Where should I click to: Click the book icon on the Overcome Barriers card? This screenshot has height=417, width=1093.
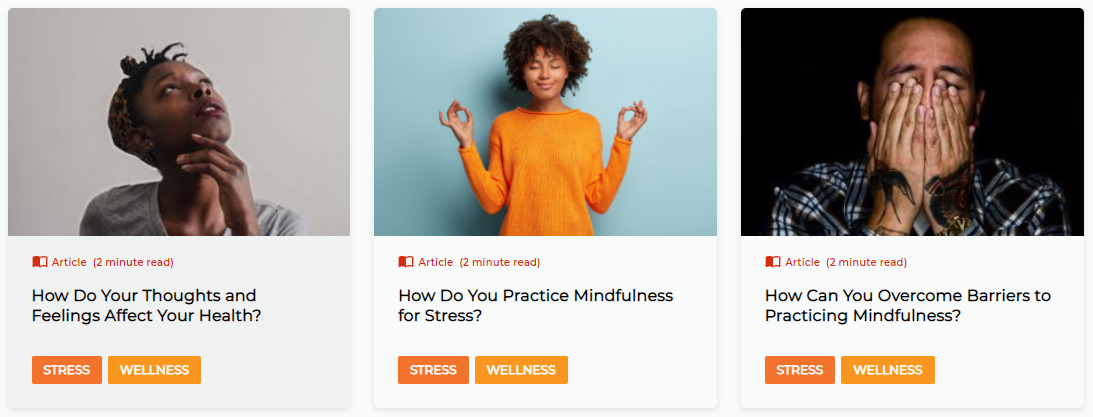pyautogui.click(x=772, y=262)
